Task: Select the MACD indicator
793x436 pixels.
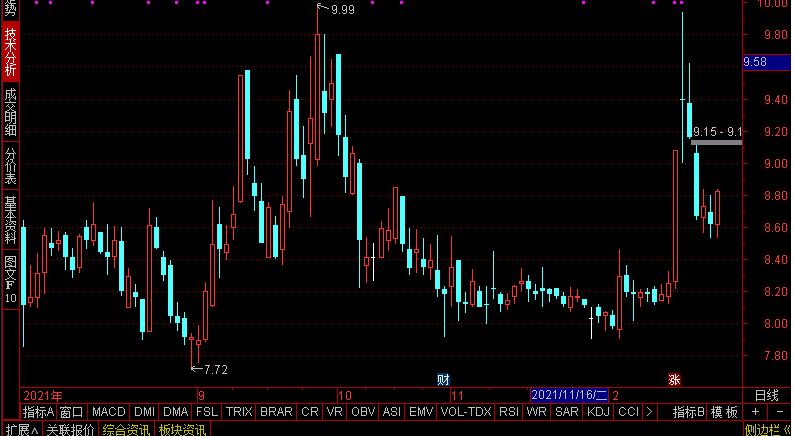Action: coord(108,412)
